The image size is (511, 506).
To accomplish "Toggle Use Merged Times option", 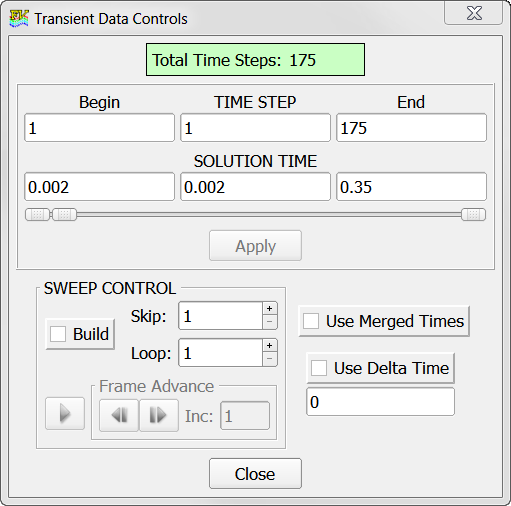I will point(311,321).
